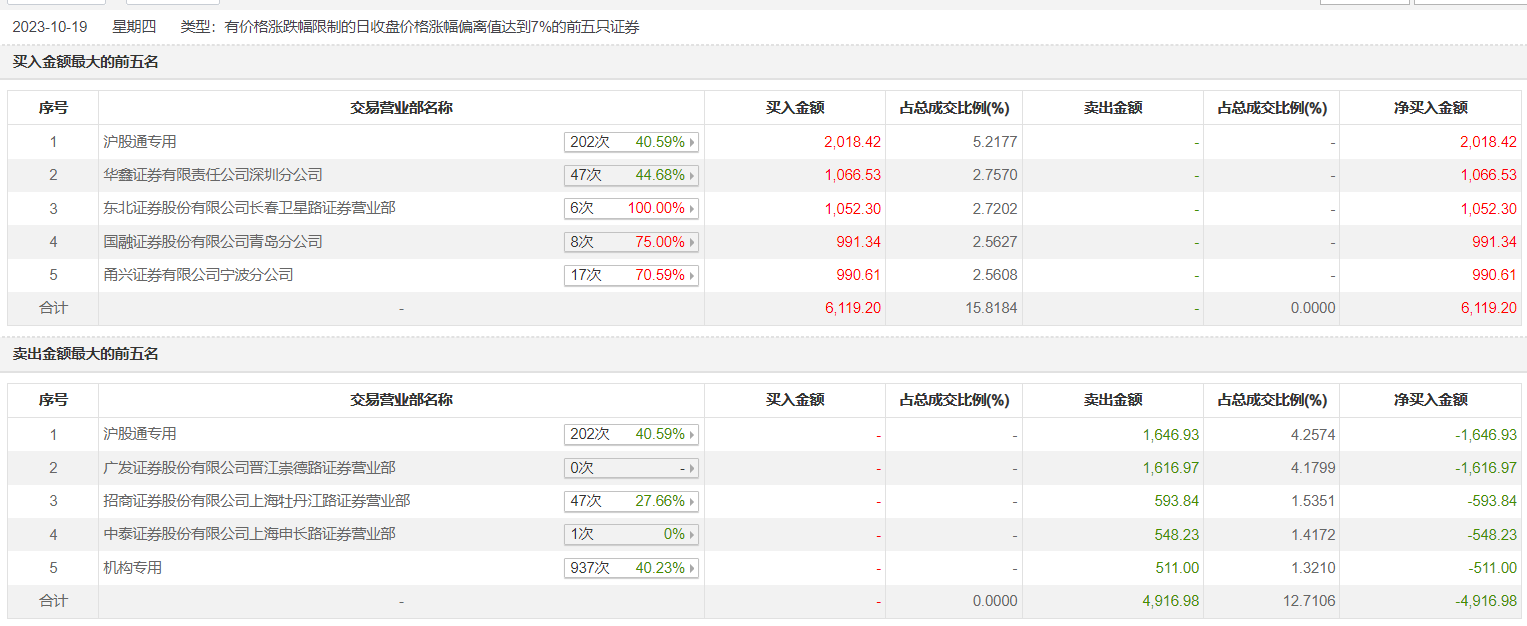The height and width of the screenshot is (626, 1527).
Task: Open the 中泰证券上海申长路证券营业部 link
Action: (249, 535)
